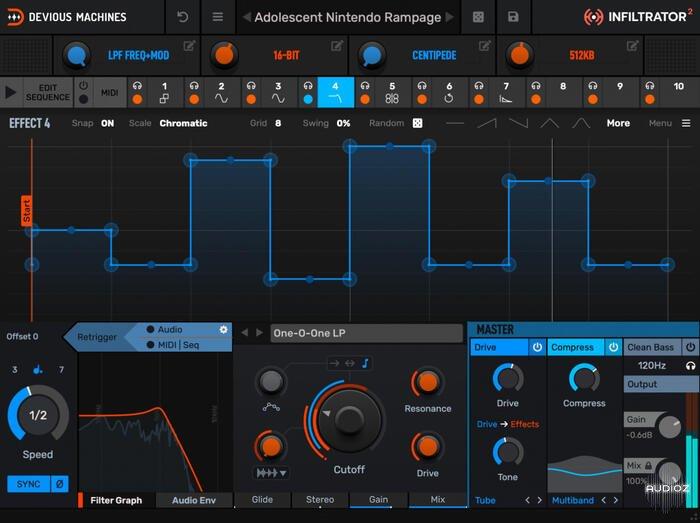
Task: Toggle Snap ON setting
Action: (107, 123)
